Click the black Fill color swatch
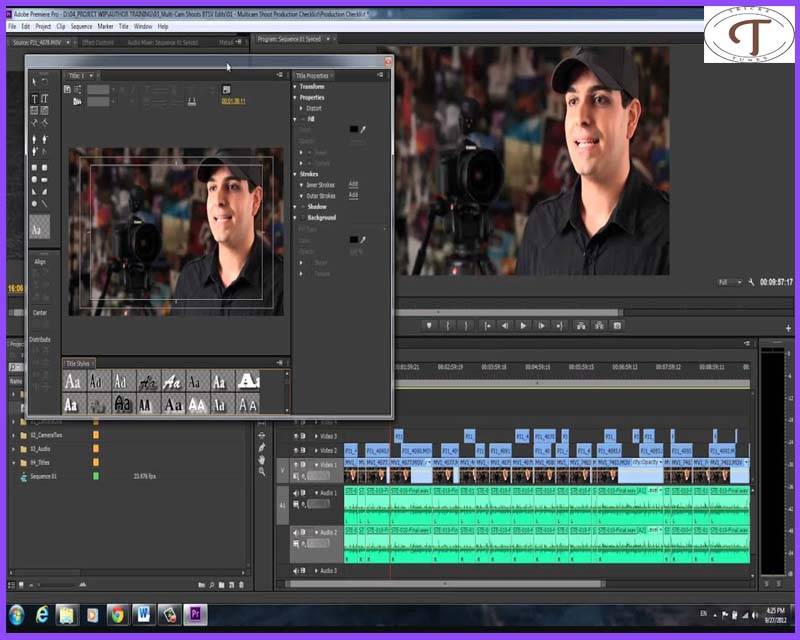The height and width of the screenshot is (640, 800). pyautogui.click(x=354, y=130)
